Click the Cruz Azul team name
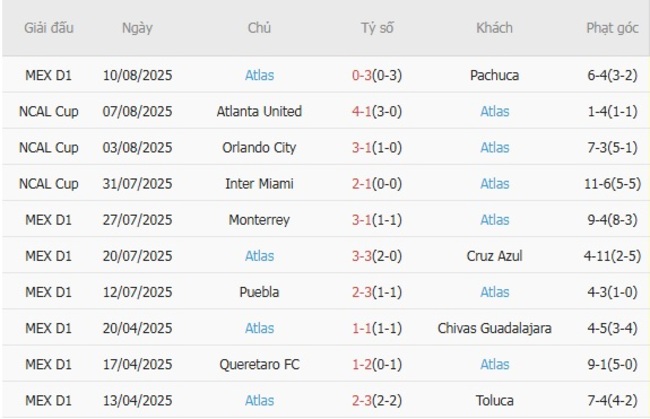Image resolution: width=650 pixels, height=419 pixels. coord(494,256)
